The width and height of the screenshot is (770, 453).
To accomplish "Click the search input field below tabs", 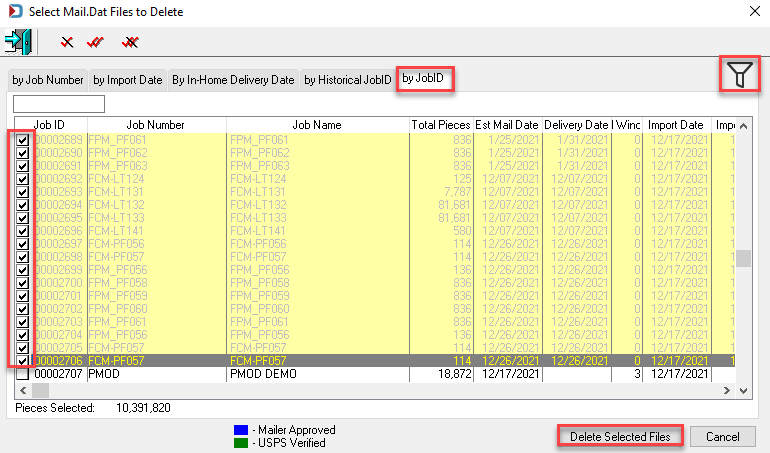I will pyautogui.click(x=59, y=104).
